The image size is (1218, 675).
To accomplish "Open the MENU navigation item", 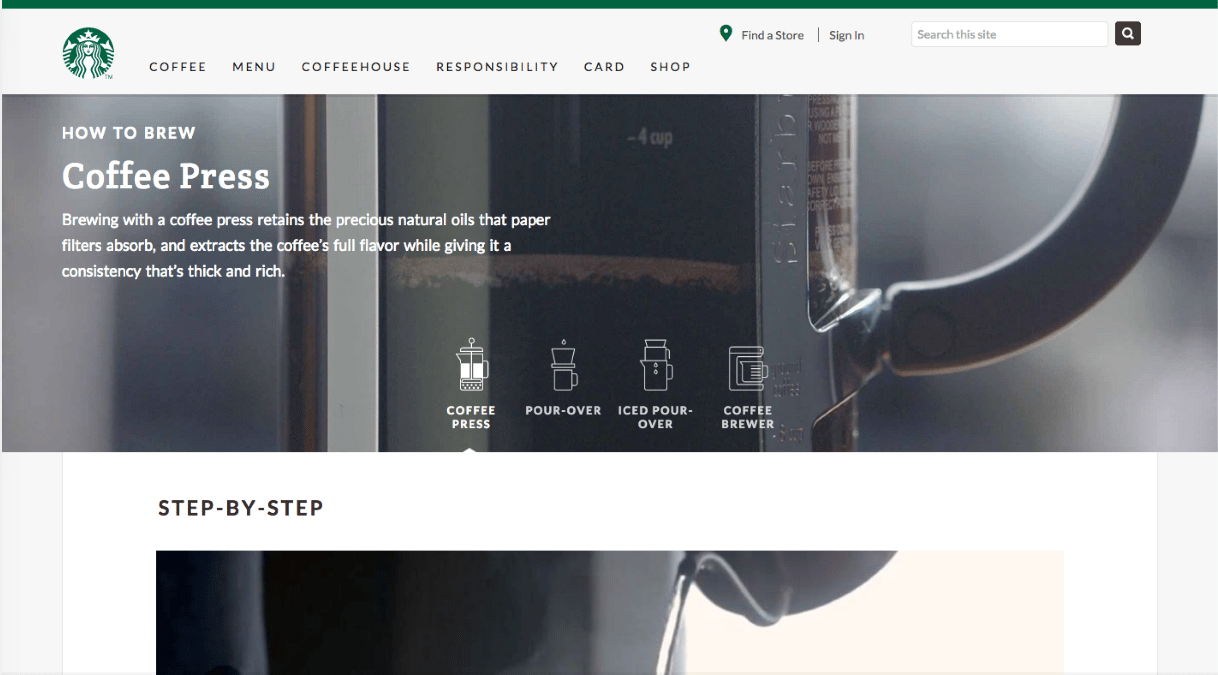I will coord(254,67).
